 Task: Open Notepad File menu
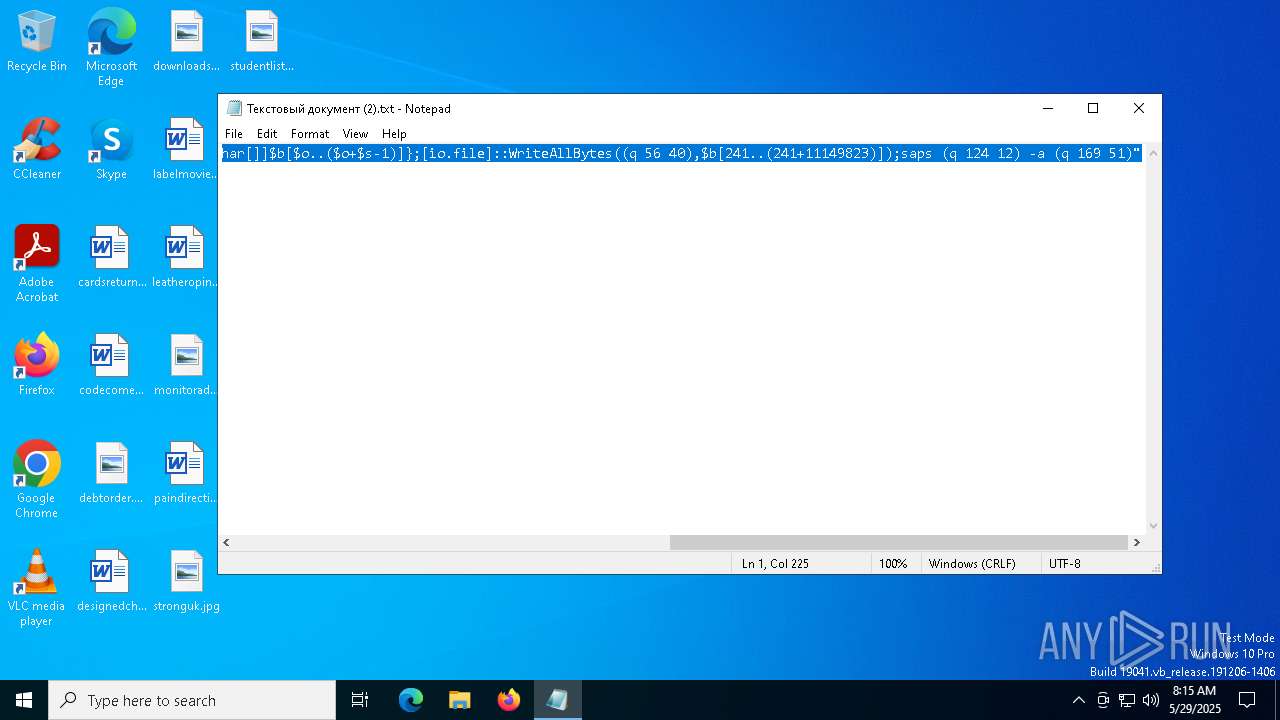234,133
